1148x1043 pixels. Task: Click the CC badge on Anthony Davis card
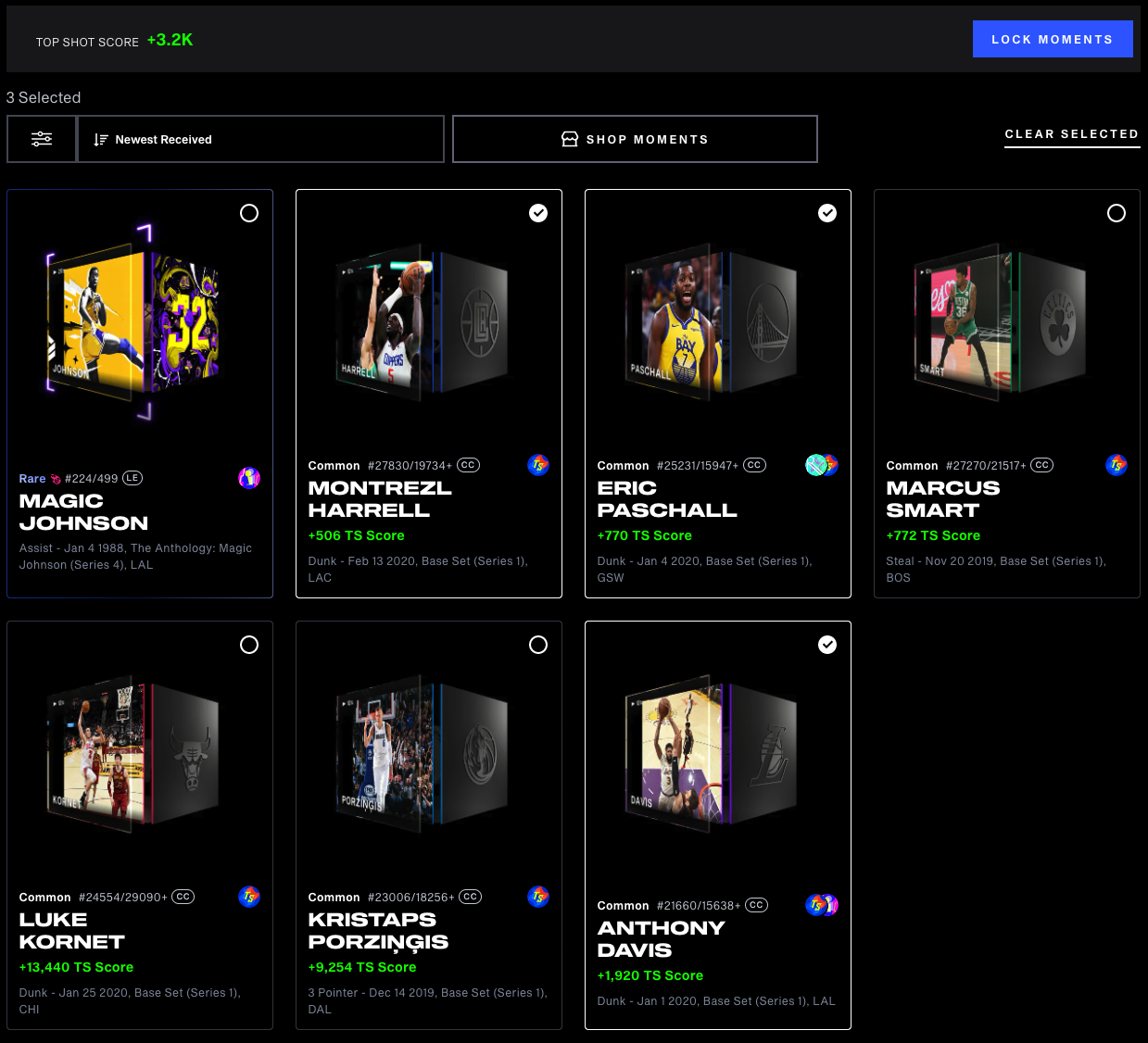757,905
